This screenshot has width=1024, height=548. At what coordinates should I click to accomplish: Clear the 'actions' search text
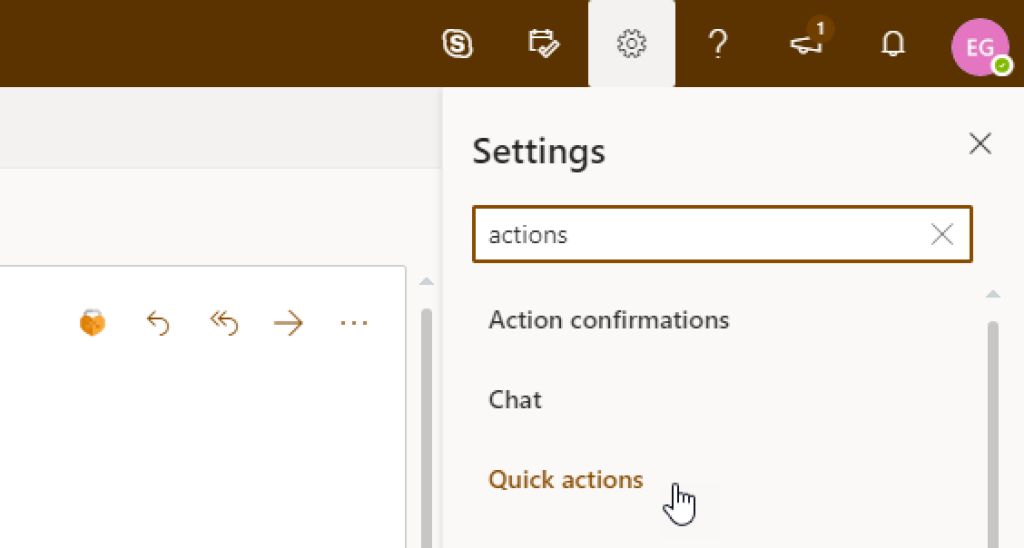pos(942,235)
